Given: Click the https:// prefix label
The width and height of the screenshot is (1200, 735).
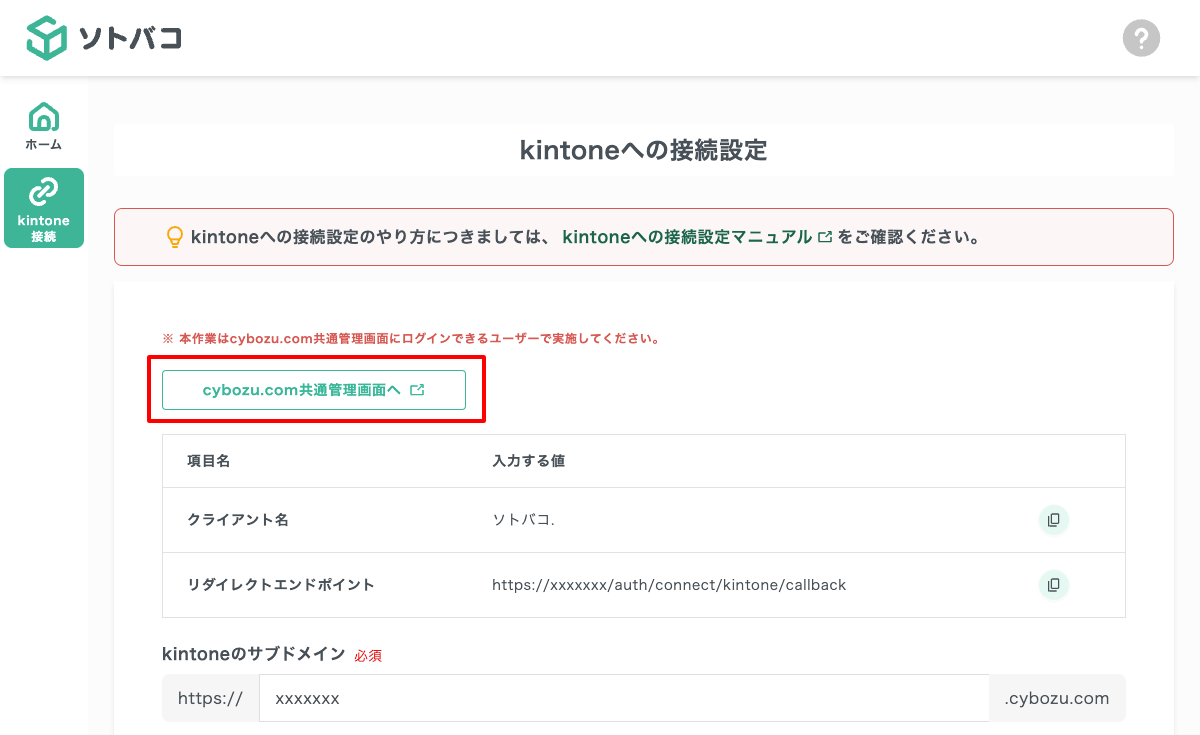Looking at the screenshot, I should (210, 698).
